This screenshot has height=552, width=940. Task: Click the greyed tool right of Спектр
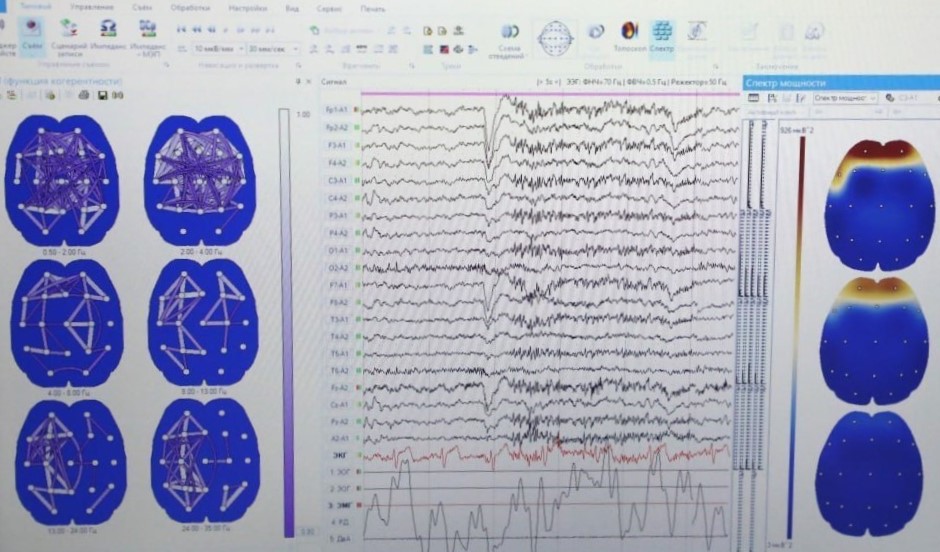coord(698,40)
